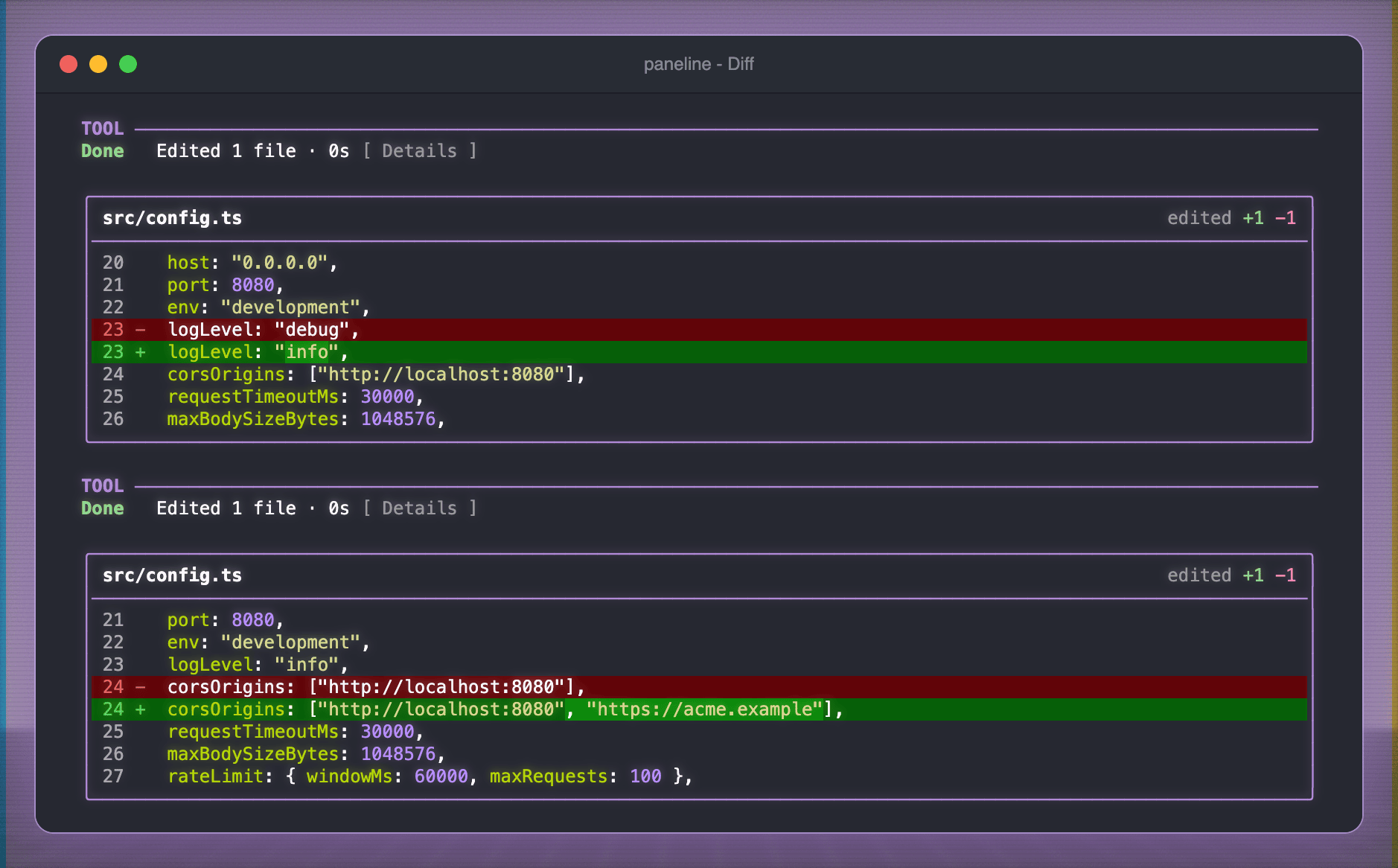1398x868 pixels.
Task: Click the removed corsOrigins line 24
Action: point(699,687)
